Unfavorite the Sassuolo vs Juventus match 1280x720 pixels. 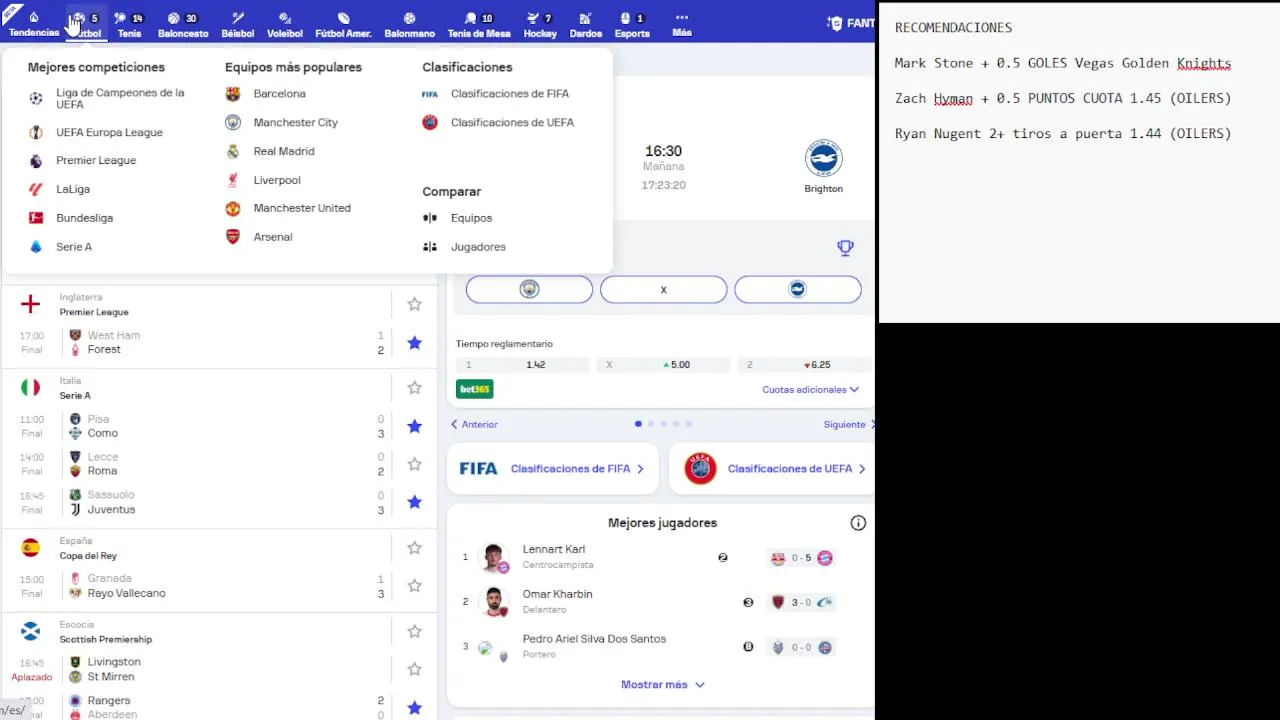click(414, 502)
